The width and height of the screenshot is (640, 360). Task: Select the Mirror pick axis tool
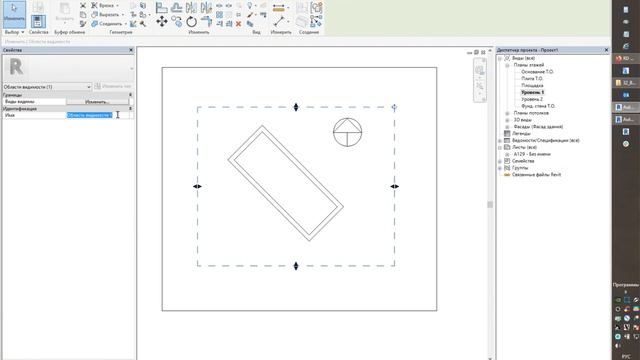[x=191, y=7]
